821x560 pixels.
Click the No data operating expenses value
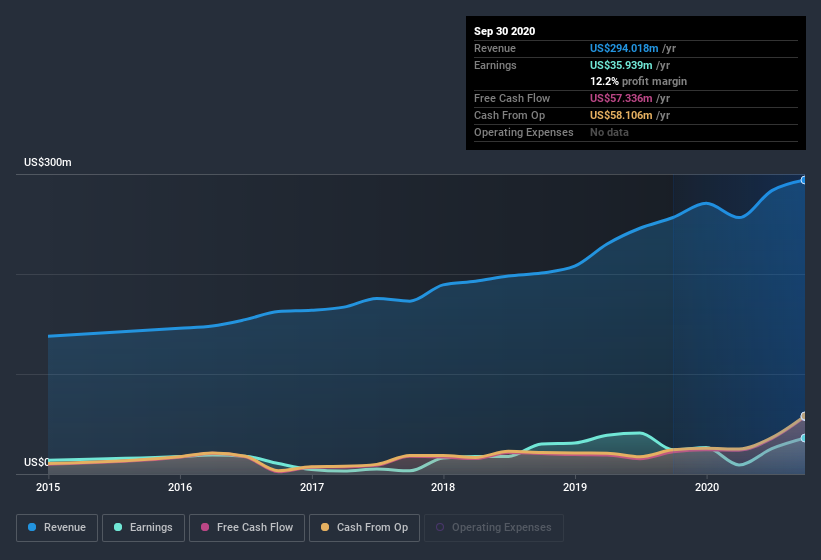pos(609,132)
